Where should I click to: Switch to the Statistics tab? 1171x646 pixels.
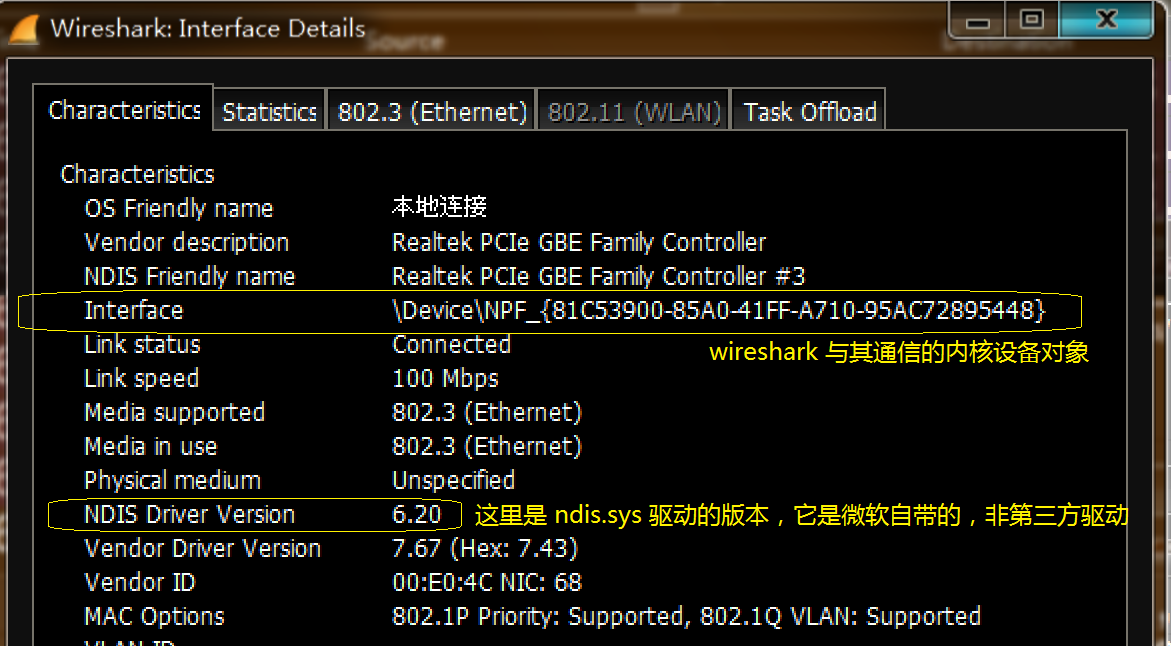pyautogui.click(x=269, y=112)
